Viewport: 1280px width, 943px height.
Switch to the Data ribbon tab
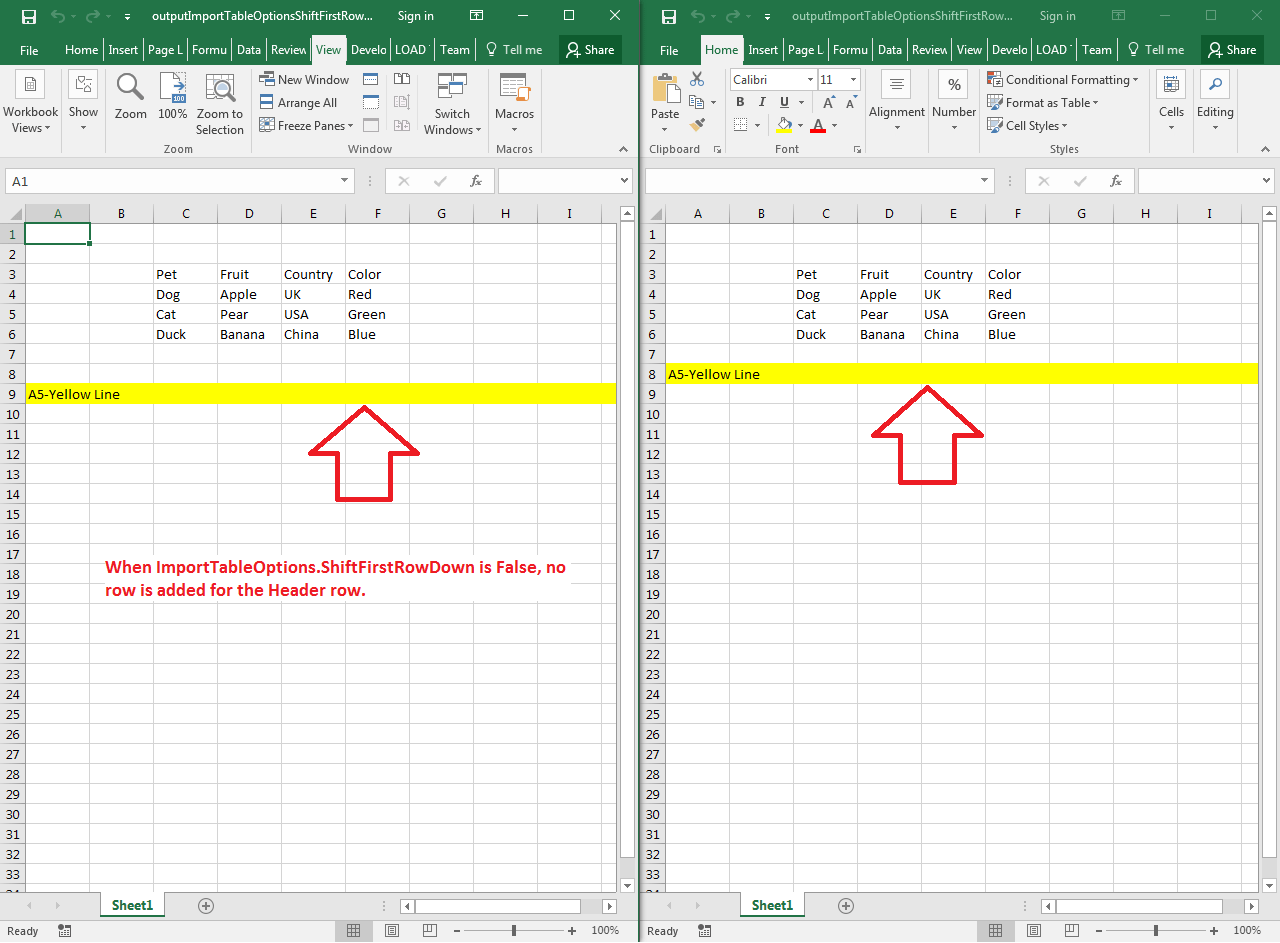click(248, 49)
